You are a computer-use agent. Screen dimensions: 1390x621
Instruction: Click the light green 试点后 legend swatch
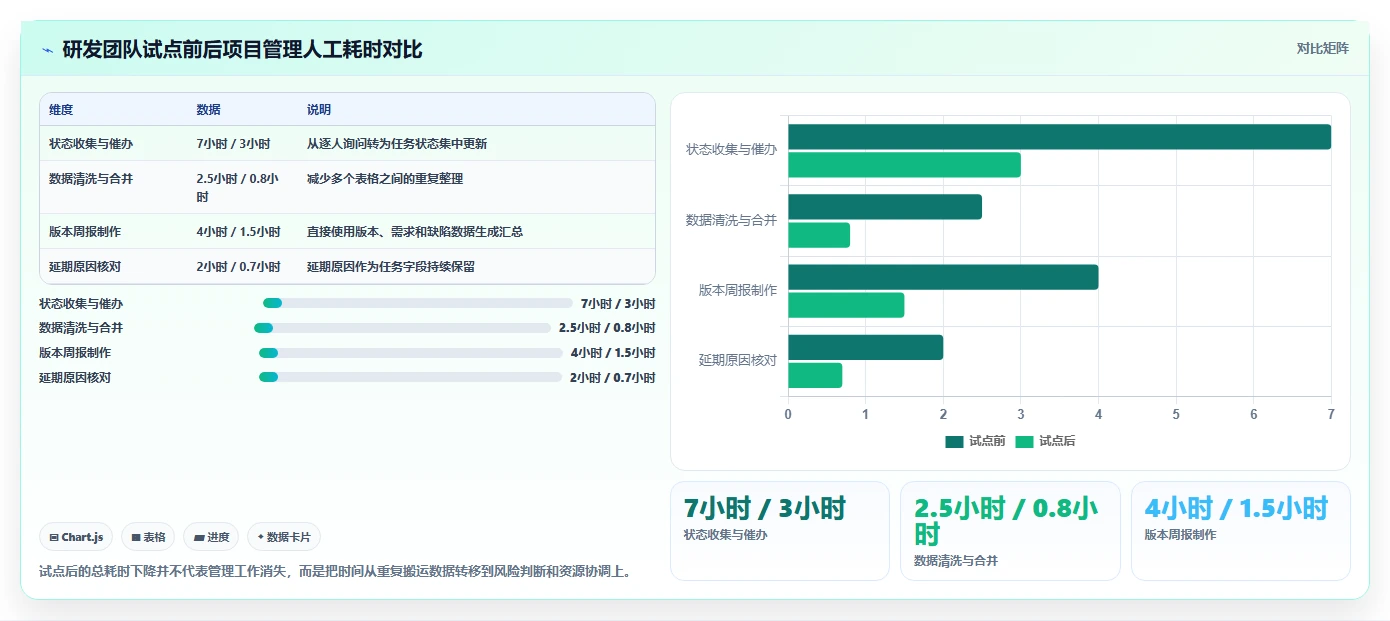(1024, 441)
